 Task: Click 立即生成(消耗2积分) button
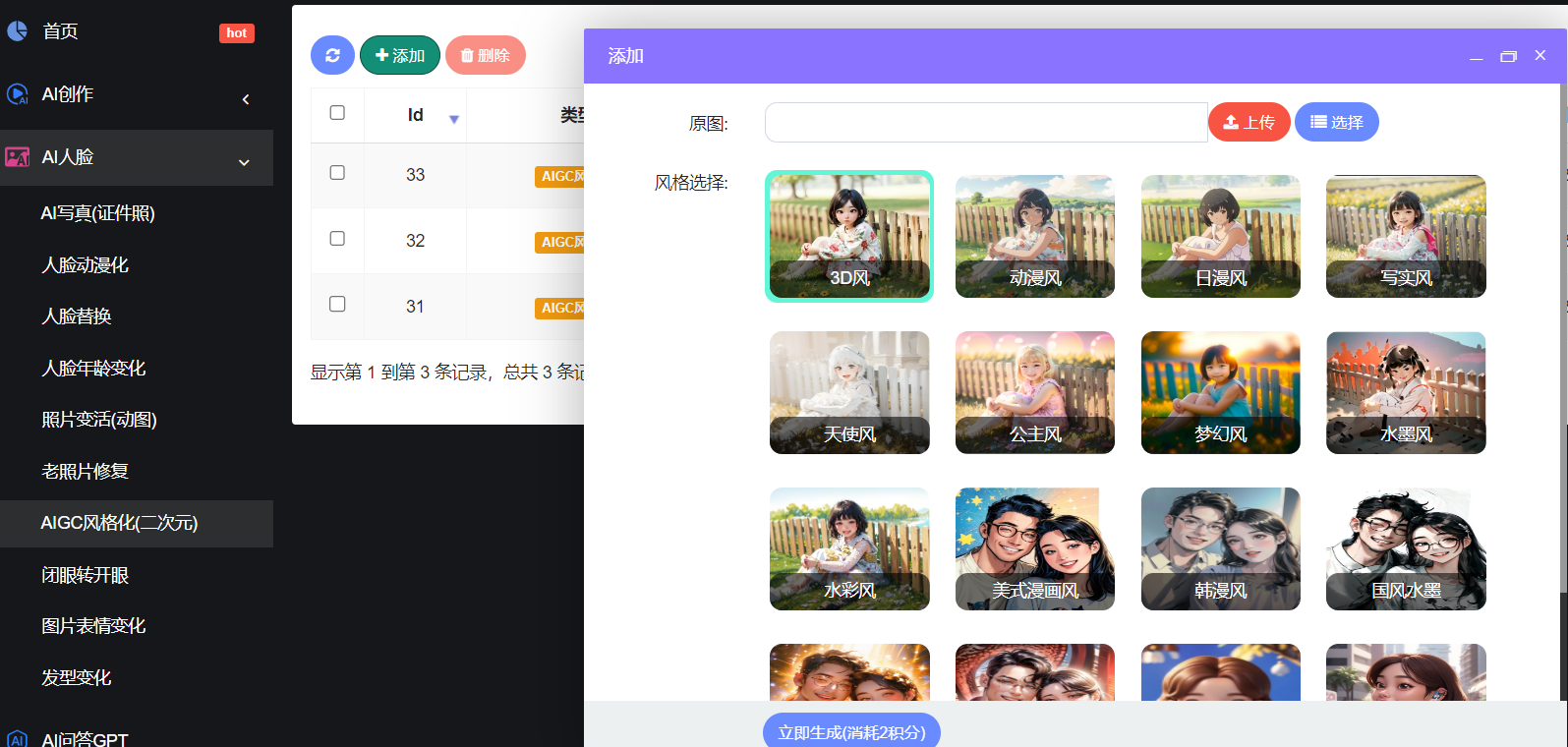[x=851, y=731]
